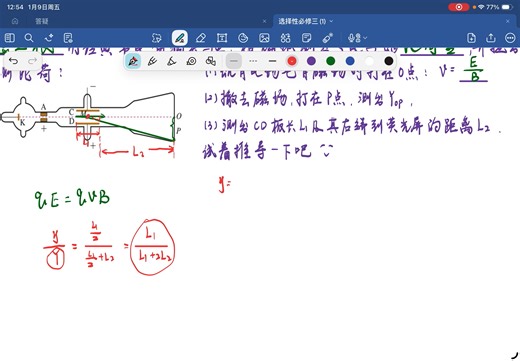The height and width of the screenshot is (361, 520).
Task: Start audio recording with the microphone
Action: [354, 38]
